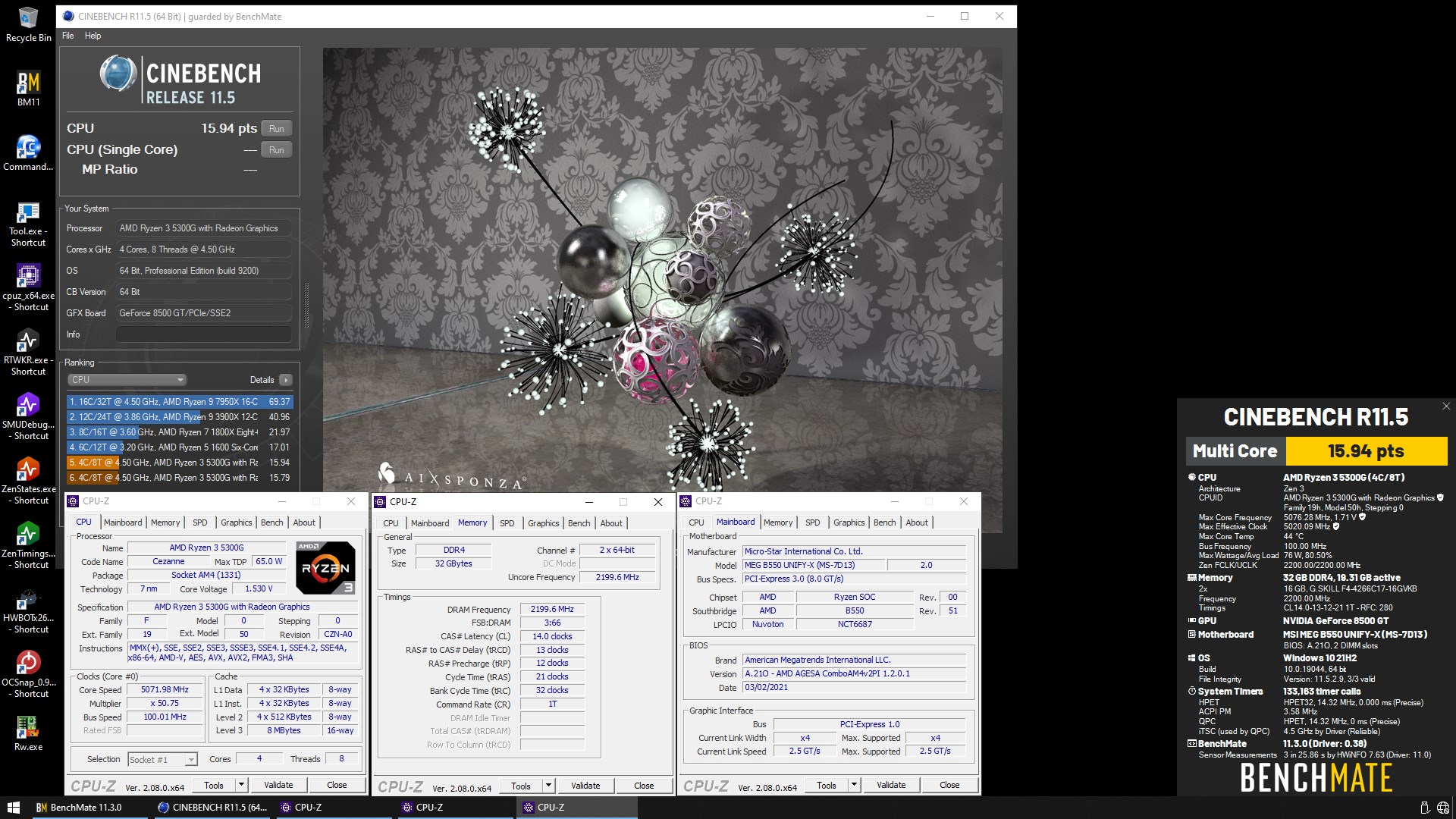
Task: Click the Info input field in Your System
Action: click(x=204, y=334)
